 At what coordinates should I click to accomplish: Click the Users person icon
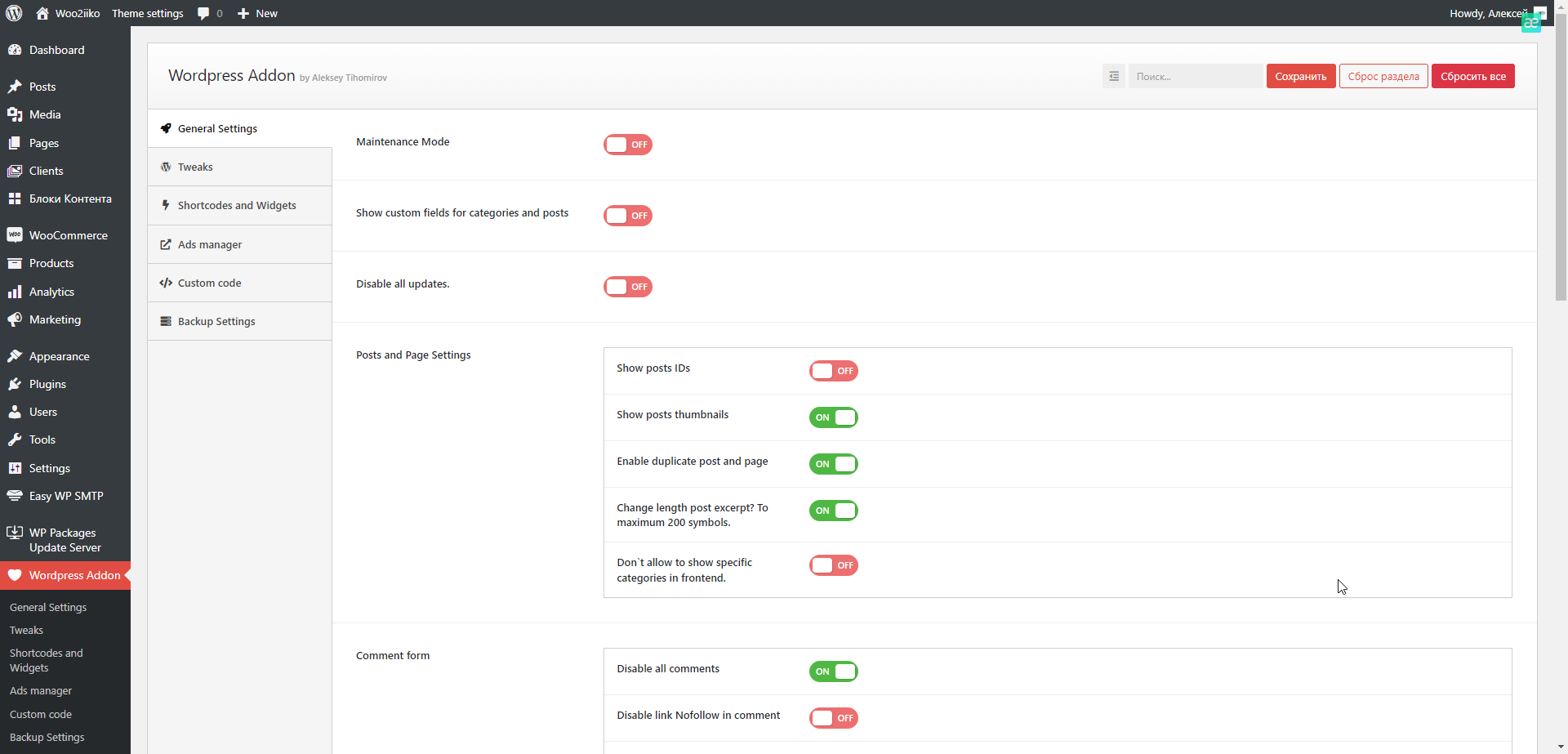pyautogui.click(x=15, y=412)
